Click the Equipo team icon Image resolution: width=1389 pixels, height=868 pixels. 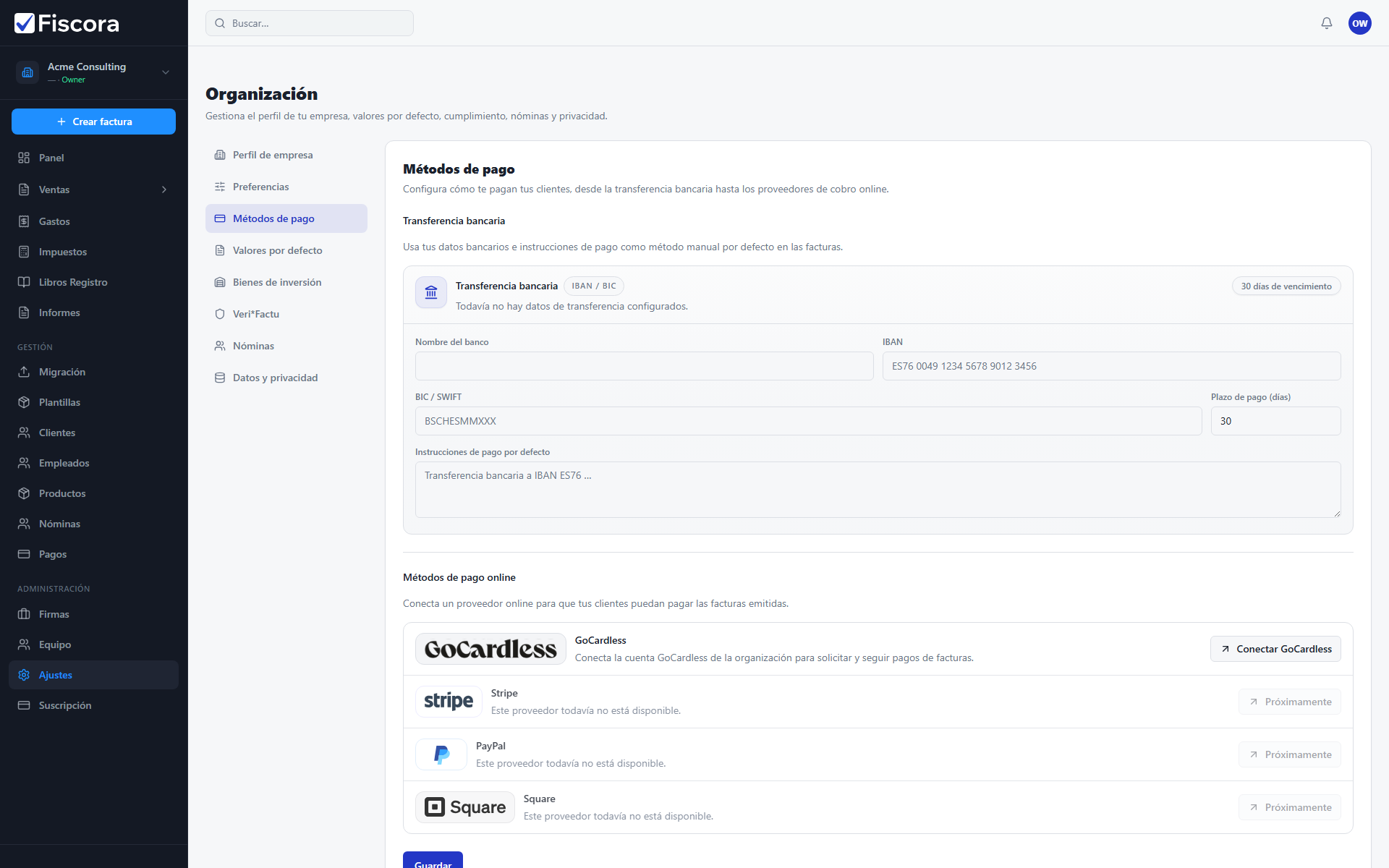click(24, 644)
